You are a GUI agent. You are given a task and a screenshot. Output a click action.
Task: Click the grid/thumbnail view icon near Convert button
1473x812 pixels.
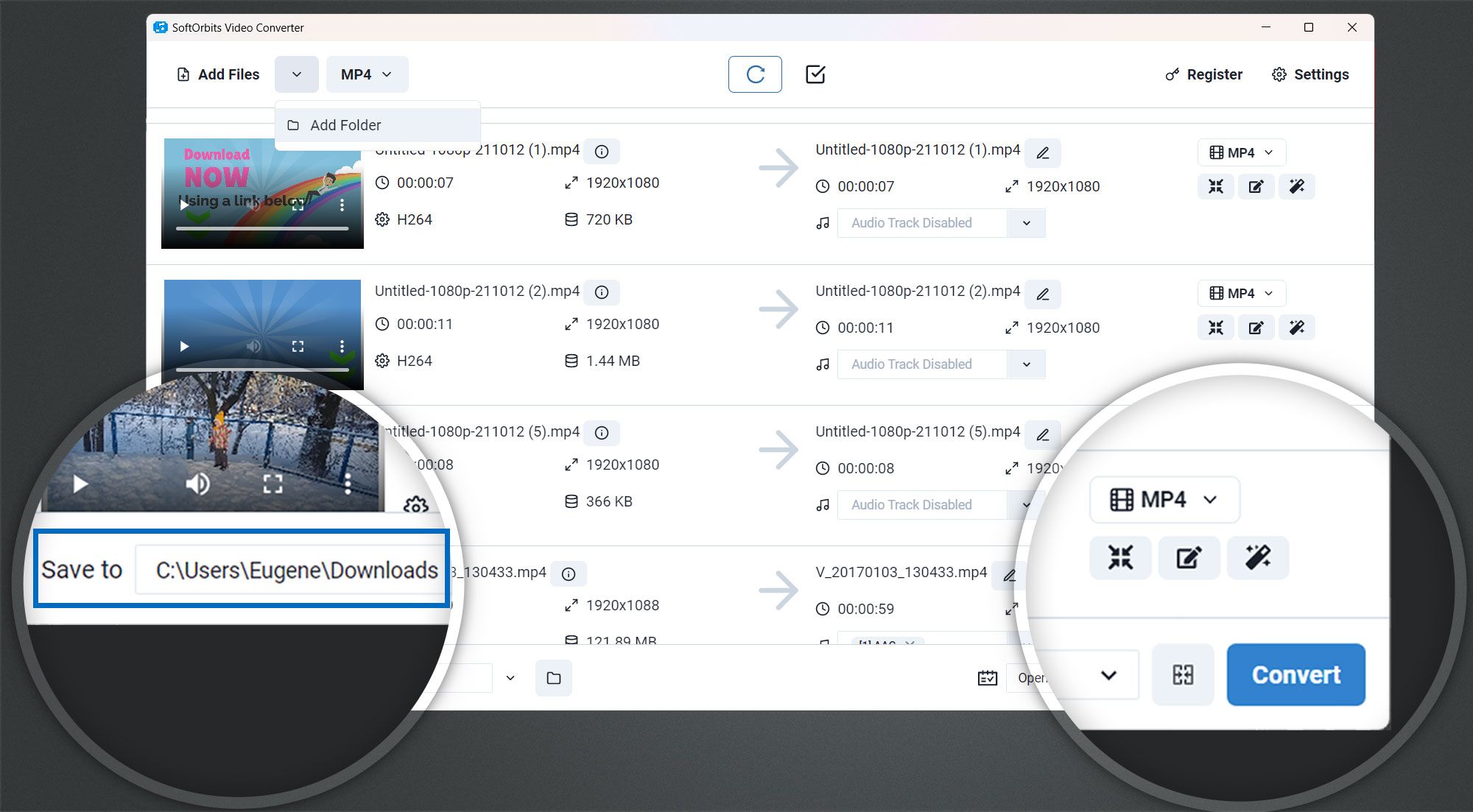pyautogui.click(x=1183, y=674)
